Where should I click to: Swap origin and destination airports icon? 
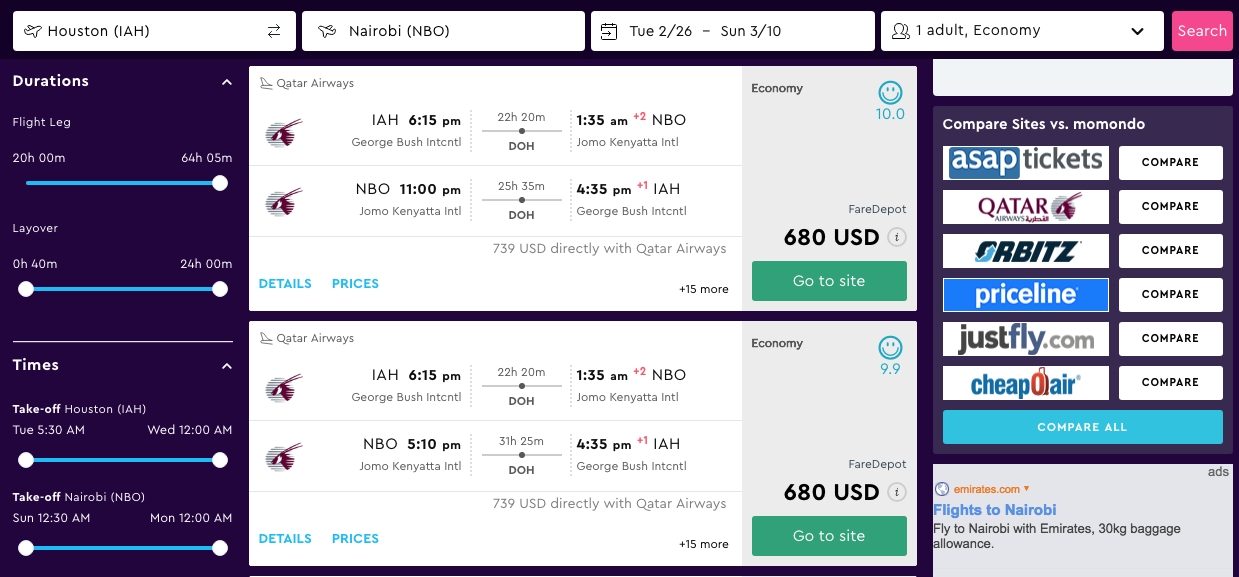(274, 31)
